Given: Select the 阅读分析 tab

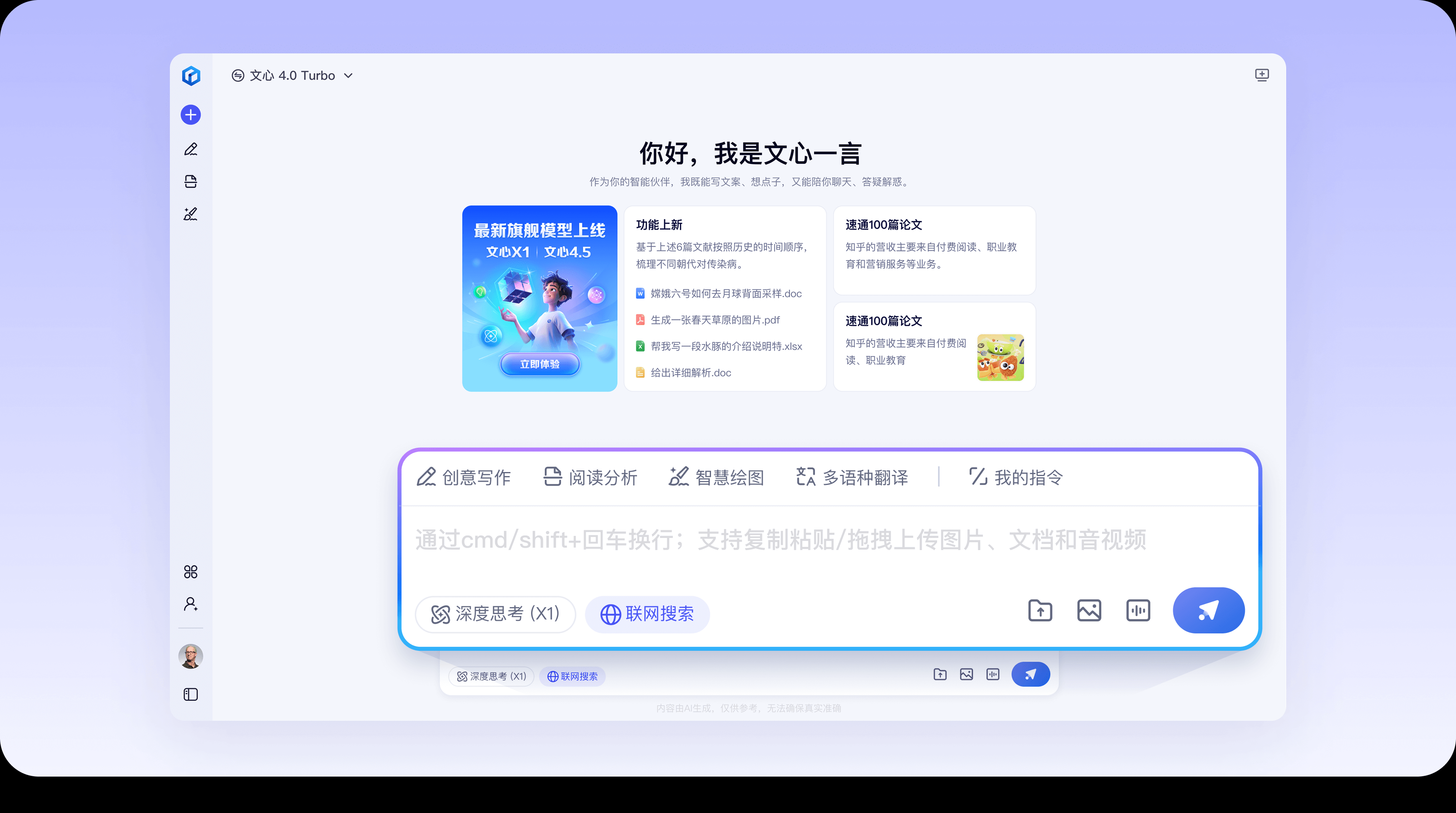Looking at the screenshot, I should (590, 477).
